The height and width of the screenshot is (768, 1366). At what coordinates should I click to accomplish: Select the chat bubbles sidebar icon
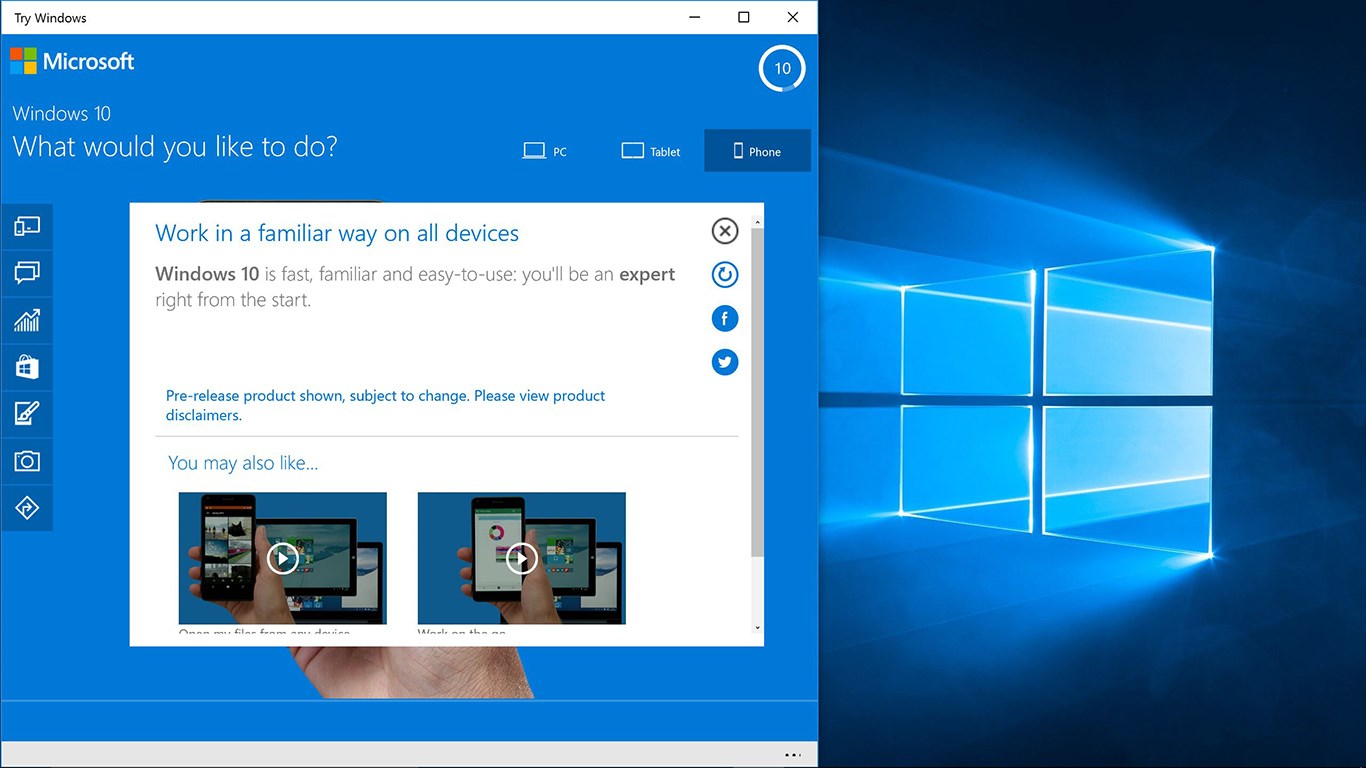pyautogui.click(x=27, y=272)
